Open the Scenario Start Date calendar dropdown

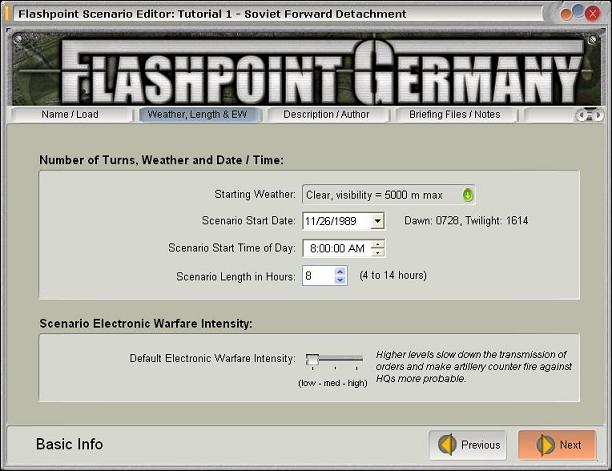tap(377, 221)
